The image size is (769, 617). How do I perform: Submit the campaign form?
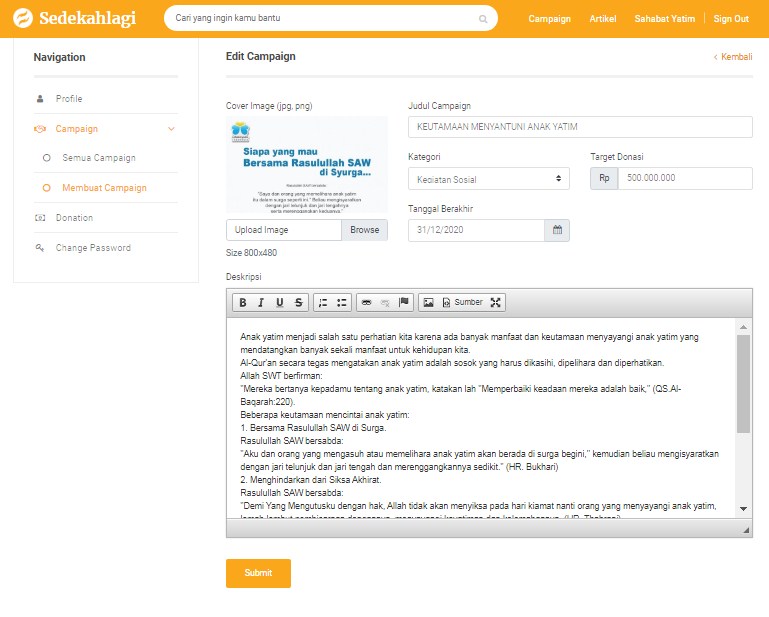(258, 573)
